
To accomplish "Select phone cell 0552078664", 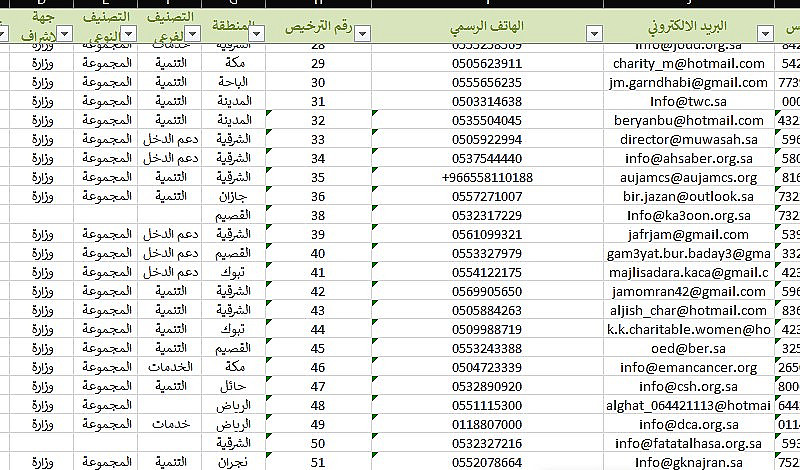I will [487, 462].
